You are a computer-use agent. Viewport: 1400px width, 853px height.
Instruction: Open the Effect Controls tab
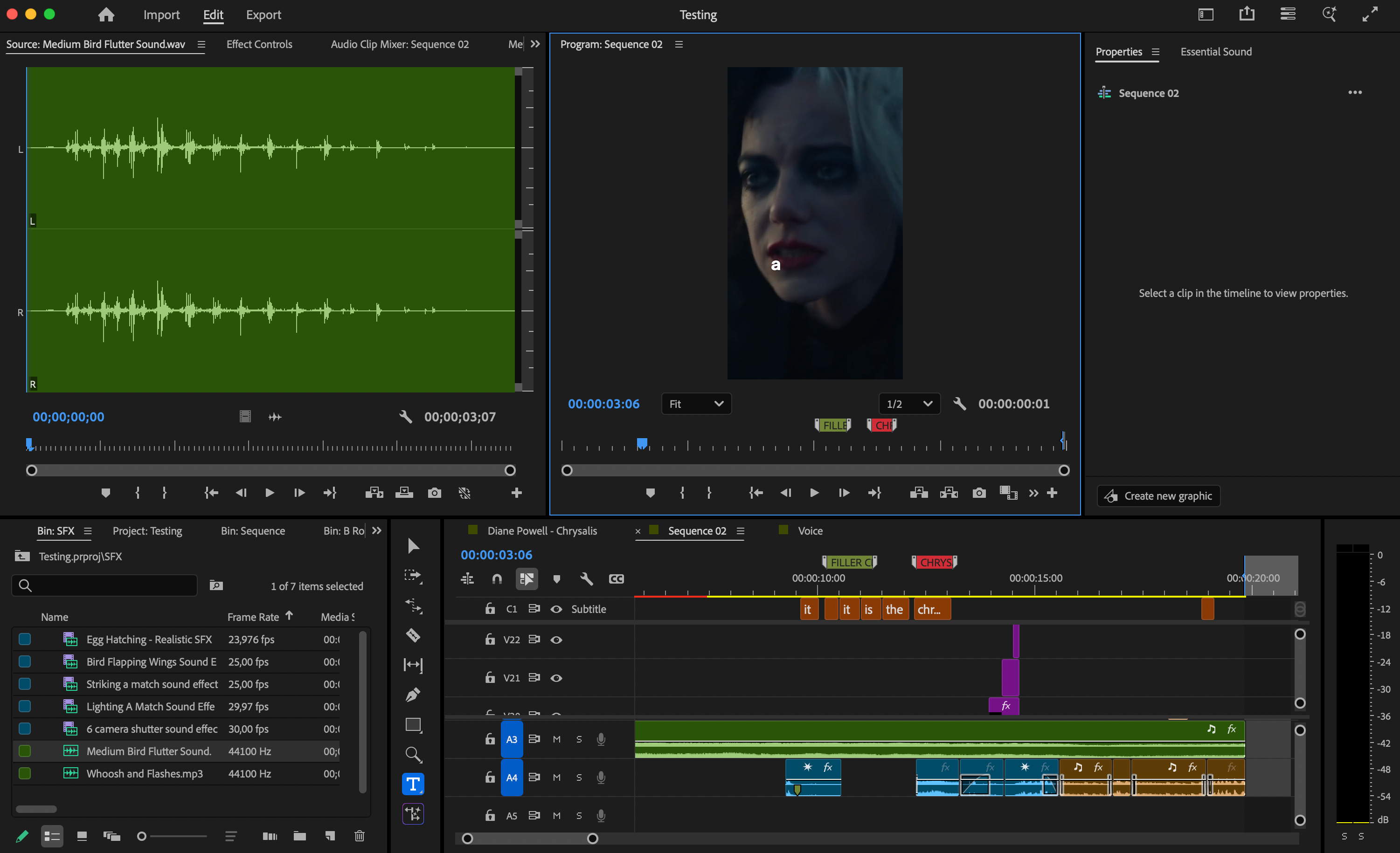(x=259, y=44)
